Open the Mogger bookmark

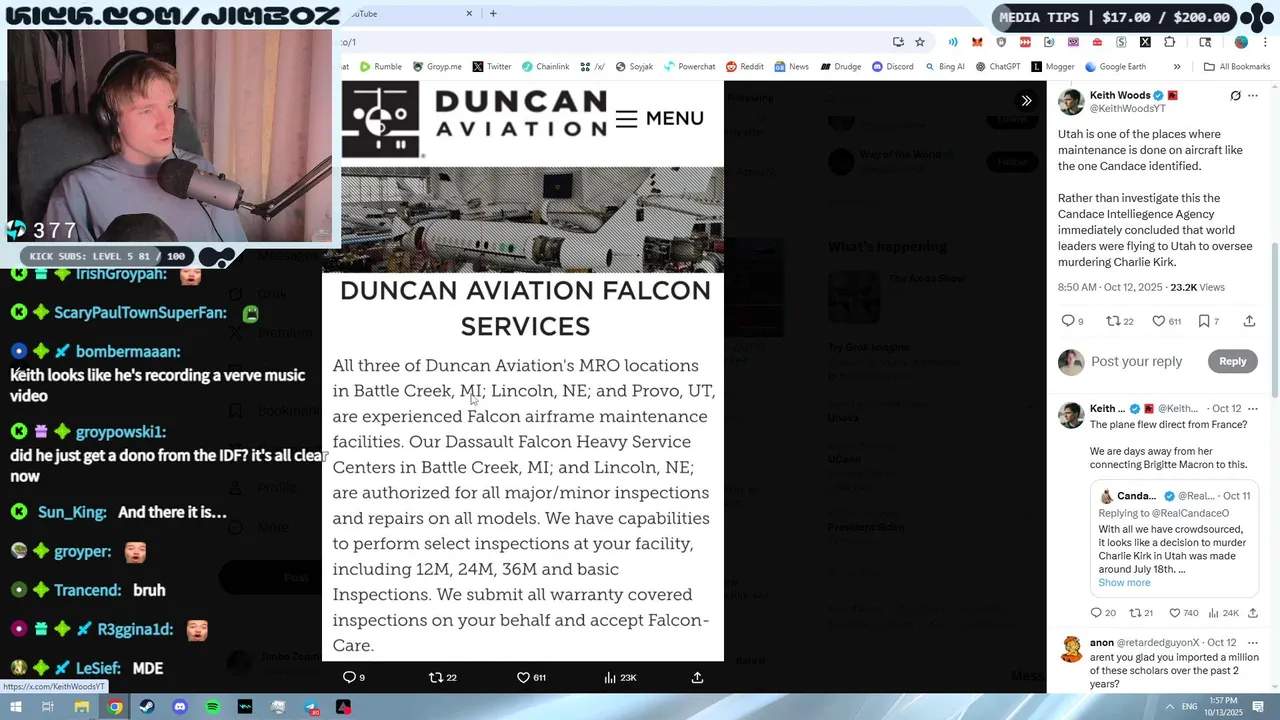(1052, 67)
